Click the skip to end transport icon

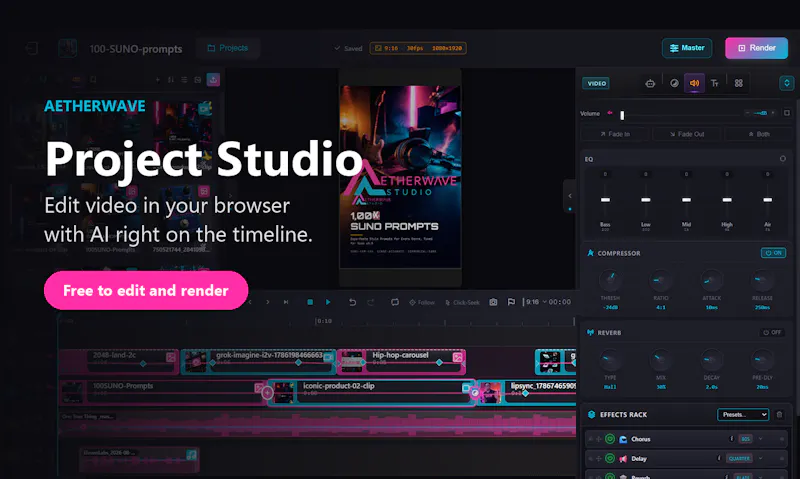click(286, 302)
